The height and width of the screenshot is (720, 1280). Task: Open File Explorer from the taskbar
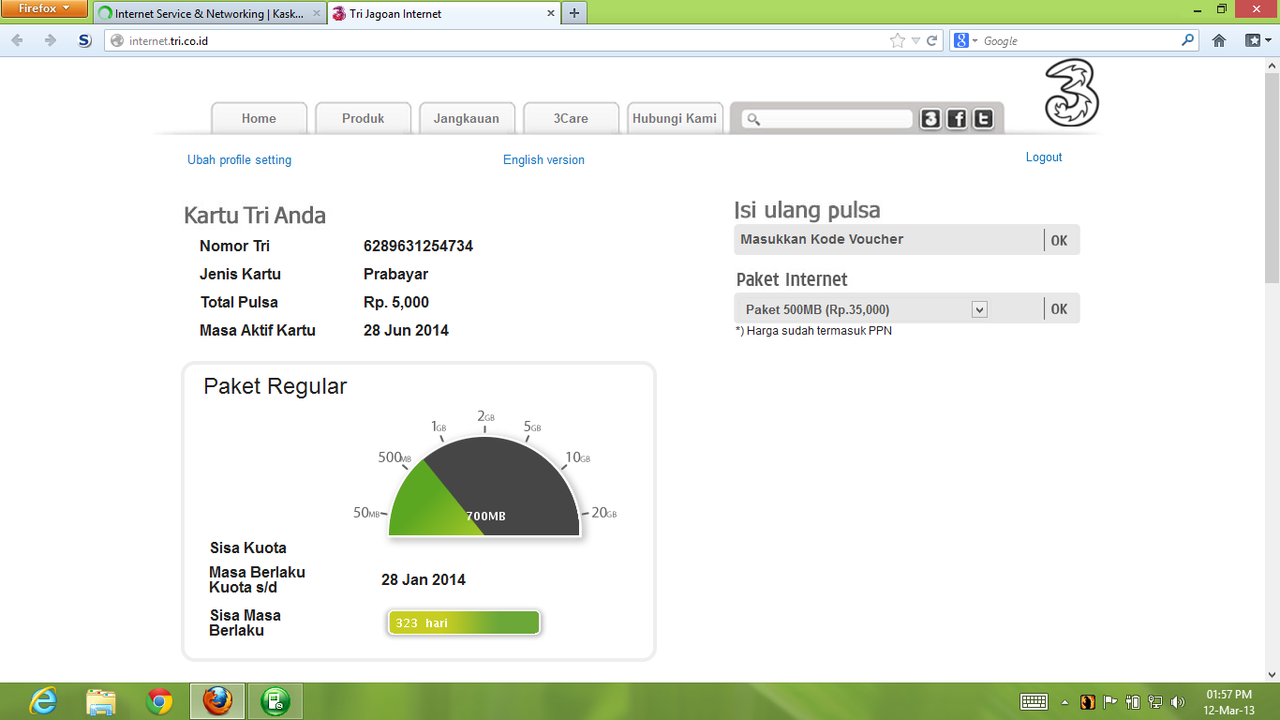coord(101,701)
